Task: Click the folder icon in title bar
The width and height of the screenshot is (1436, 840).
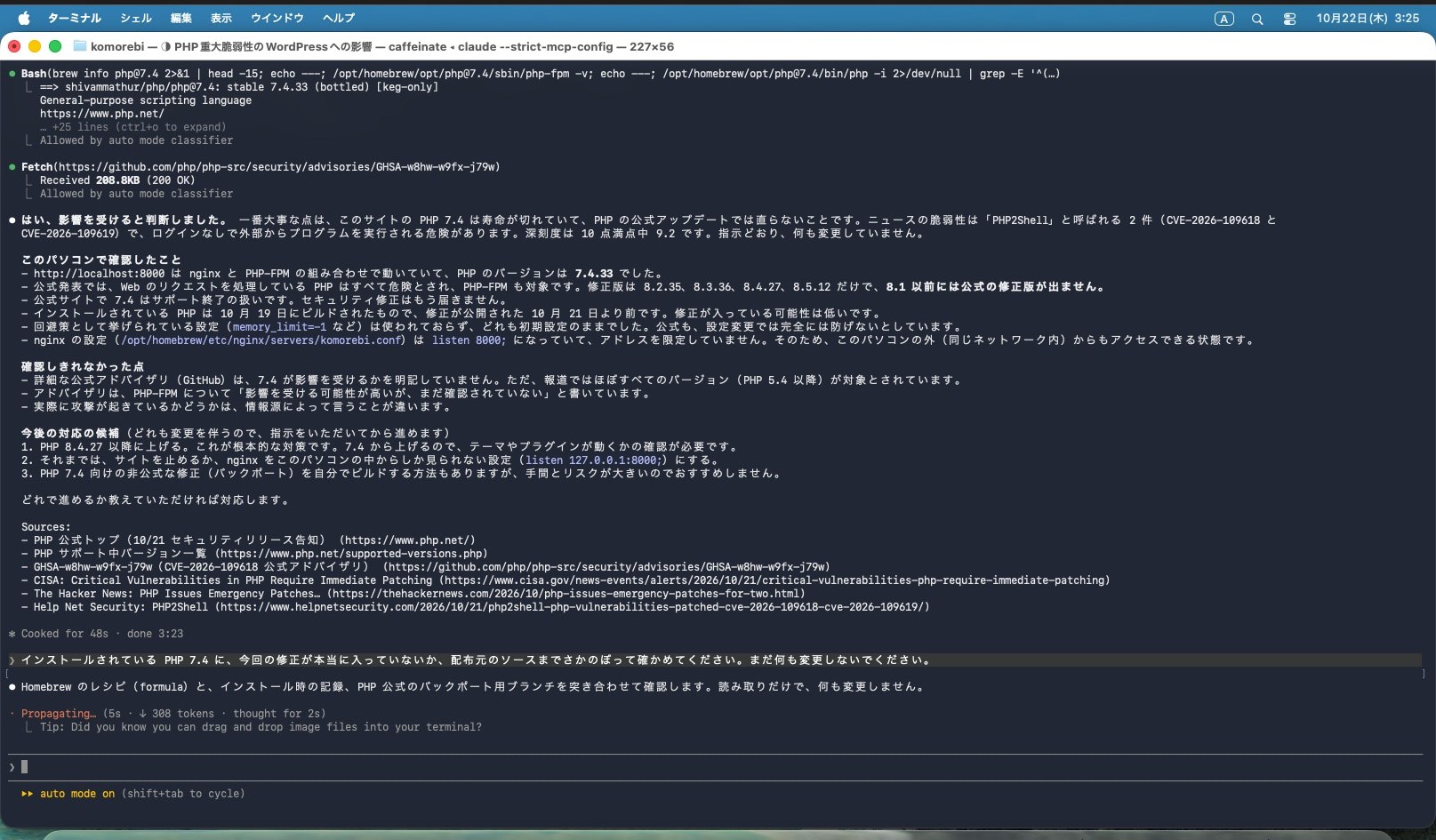Action: [x=79, y=46]
